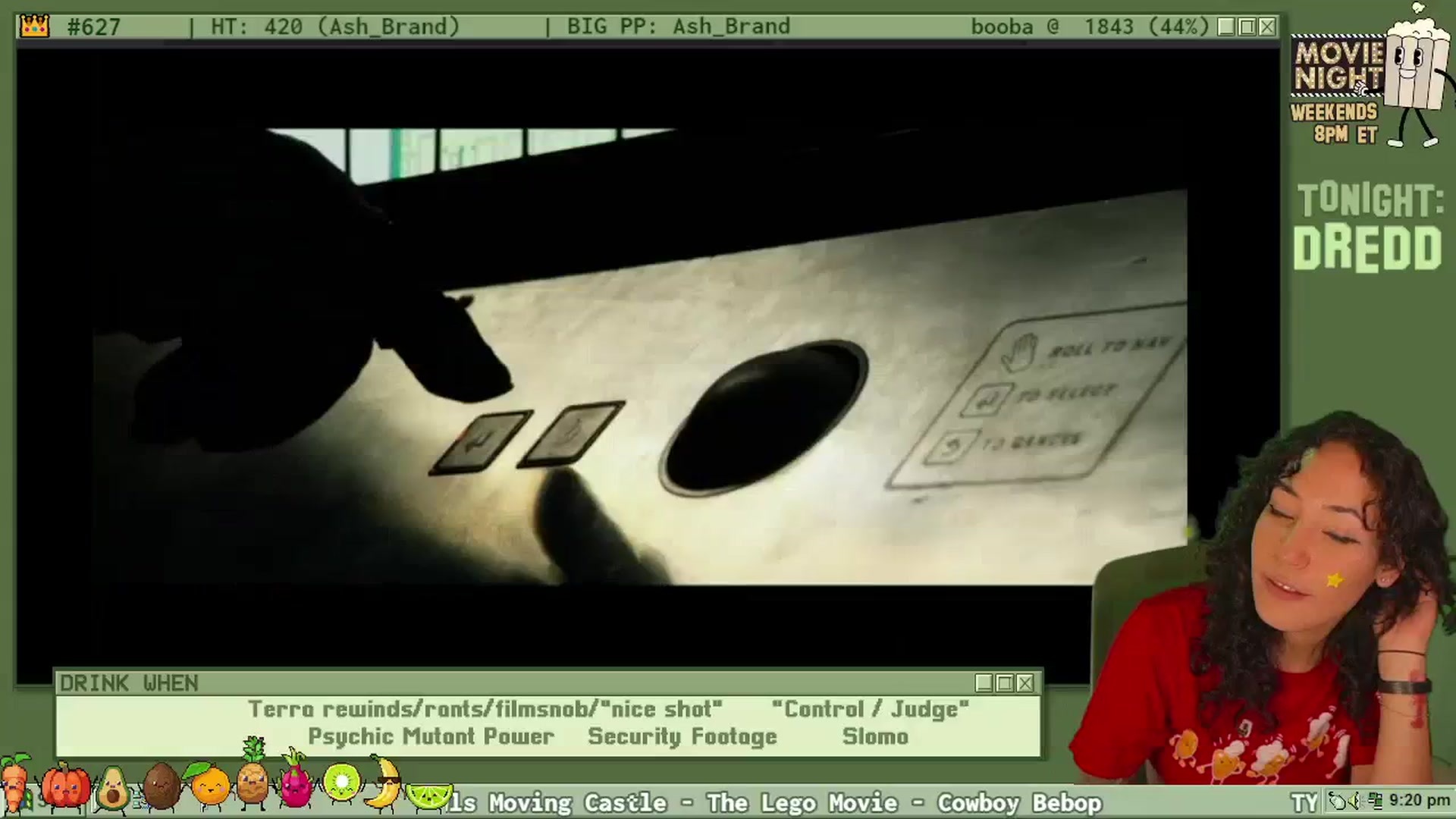The image size is (1456, 819).
Task: Click 'Moving Castle' in scrolling ticker
Action: (577, 802)
